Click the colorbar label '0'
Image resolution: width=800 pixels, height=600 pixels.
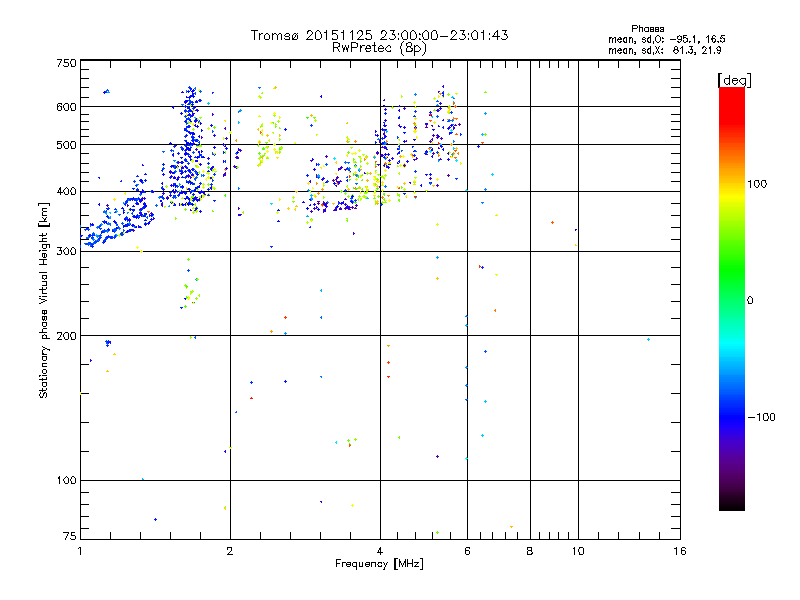pyautogui.click(x=750, y=301)
